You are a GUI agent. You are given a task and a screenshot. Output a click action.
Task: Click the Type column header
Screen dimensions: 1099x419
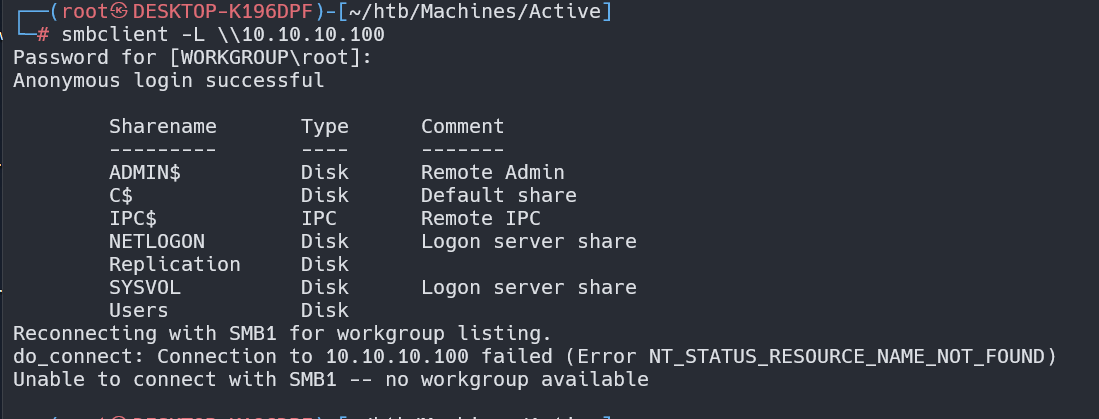[x=325, y=127]
